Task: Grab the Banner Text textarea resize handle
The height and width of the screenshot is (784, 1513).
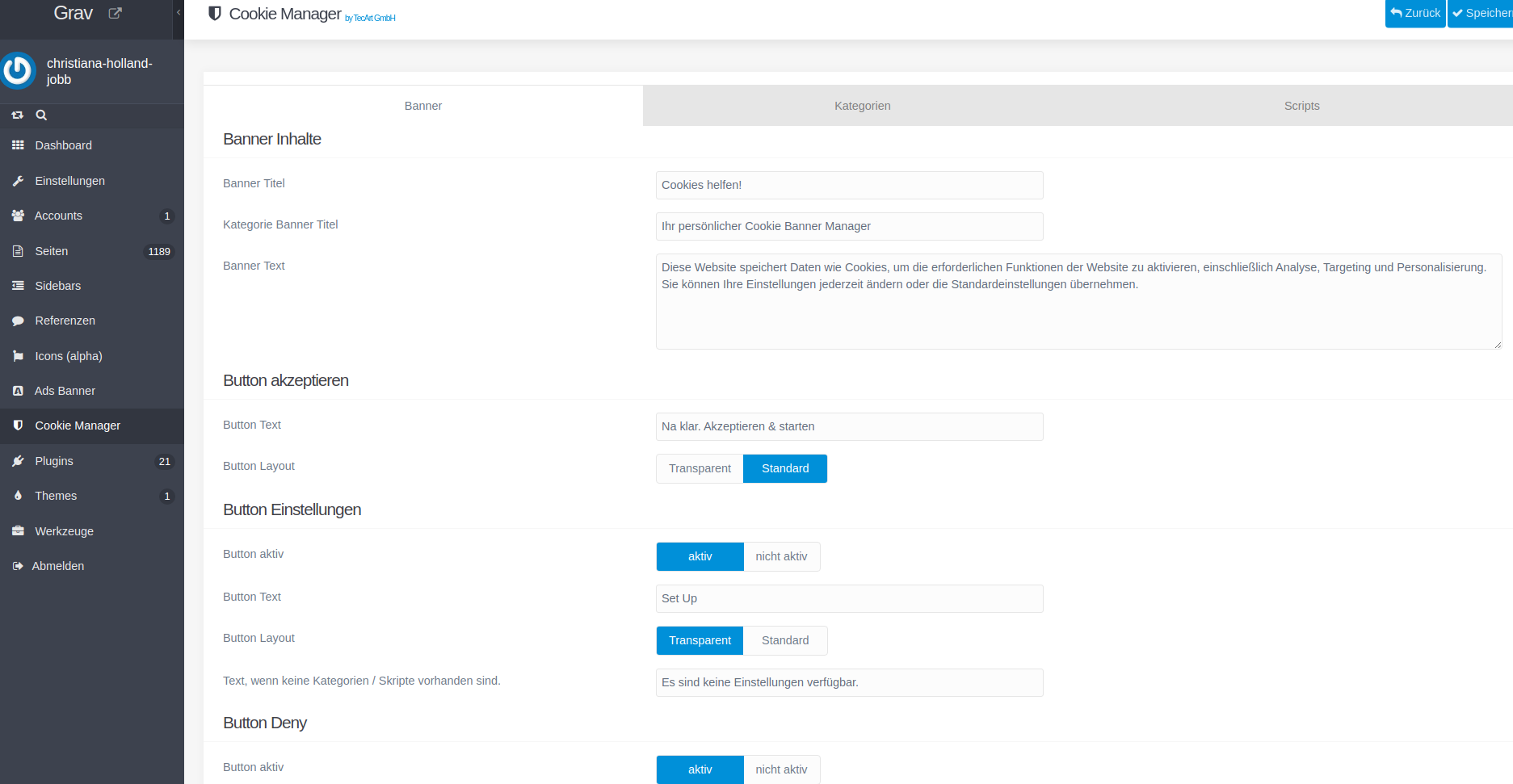Action: coord(1498,345)
